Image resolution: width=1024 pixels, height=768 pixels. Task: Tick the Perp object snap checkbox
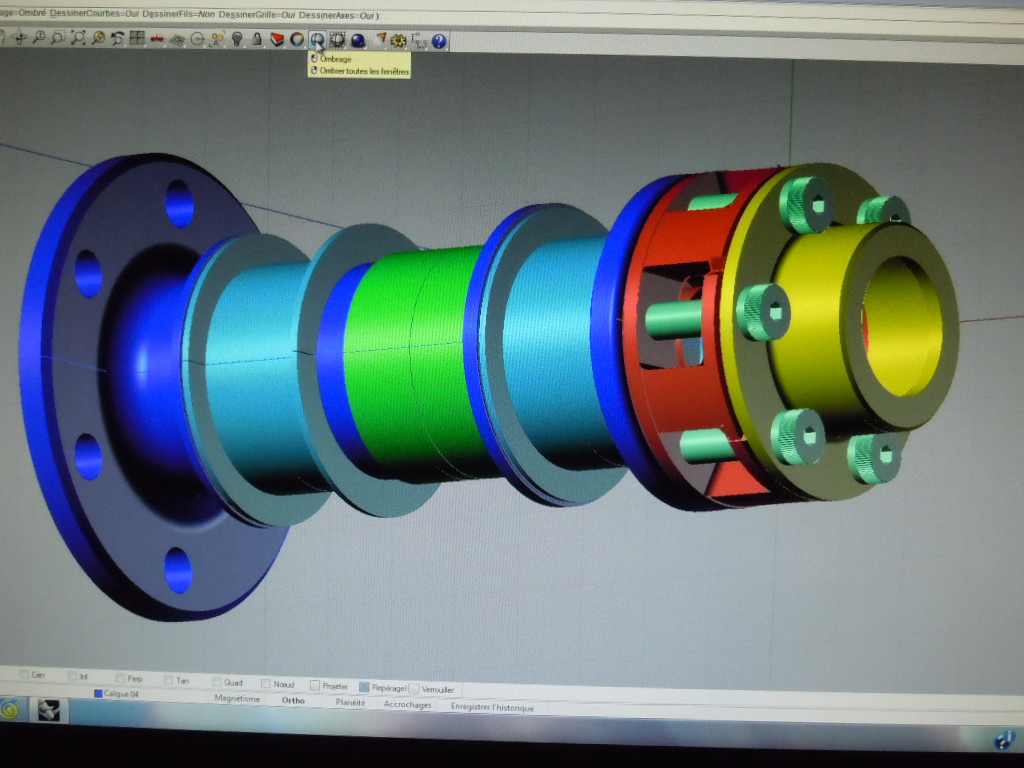click(x=120, y=678)
